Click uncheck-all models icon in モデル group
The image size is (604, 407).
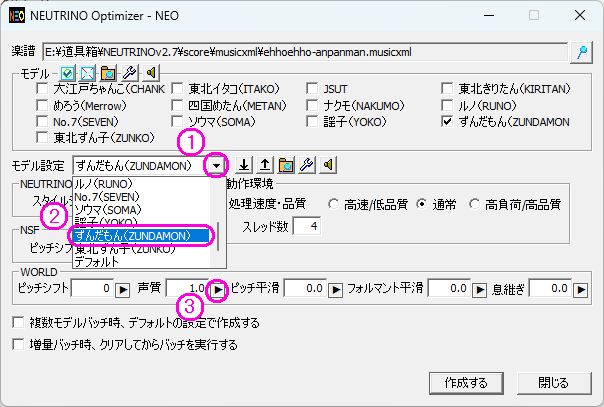88,73
